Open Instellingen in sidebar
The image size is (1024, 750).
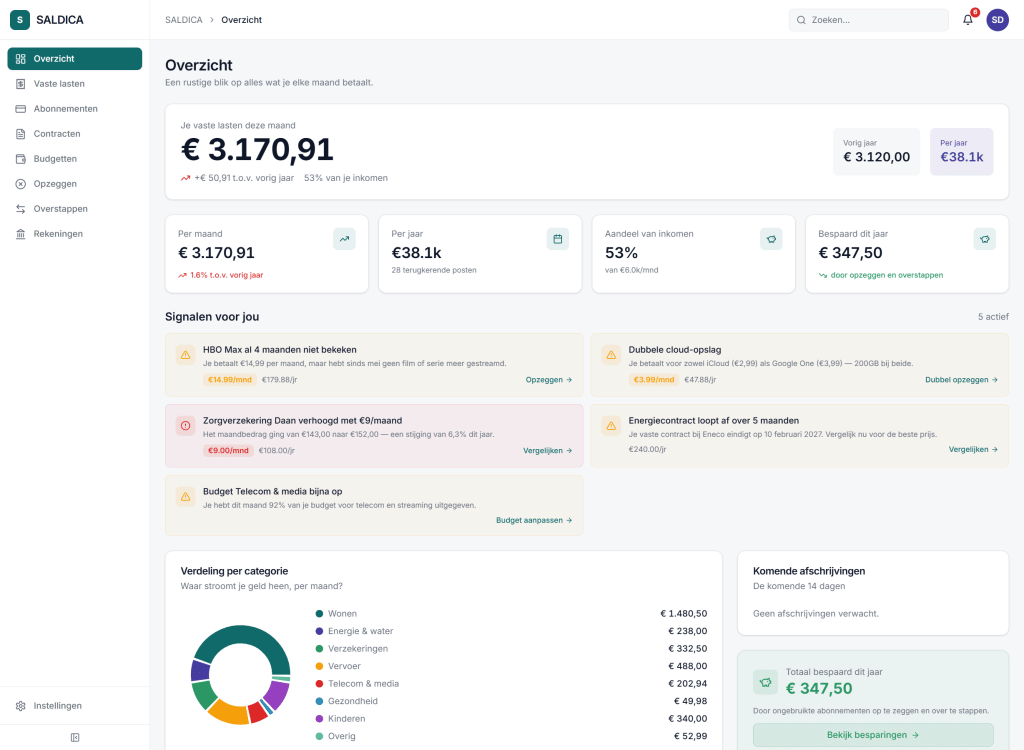point(74,706)
